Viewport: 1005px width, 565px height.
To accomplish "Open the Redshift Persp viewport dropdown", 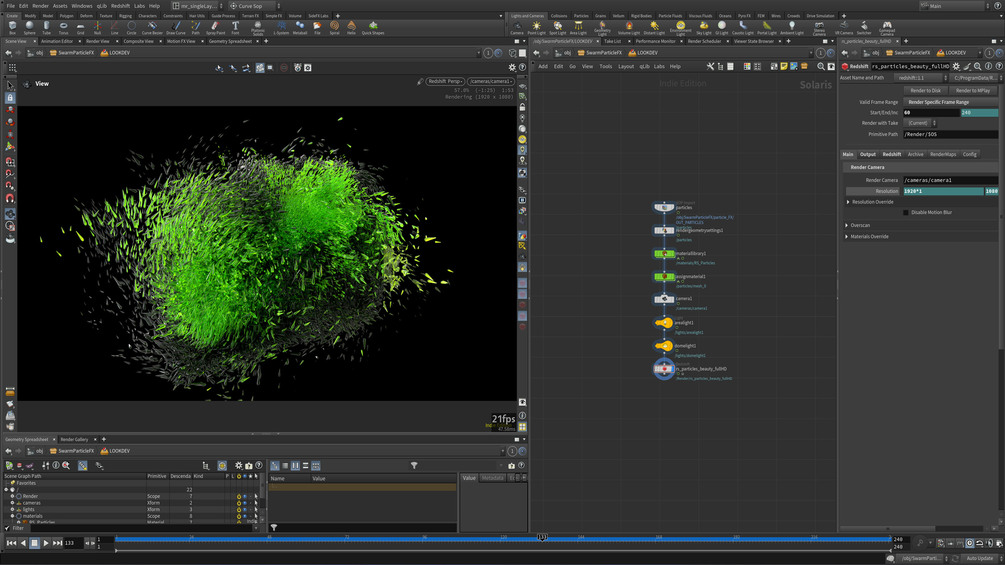I will 445,82.
